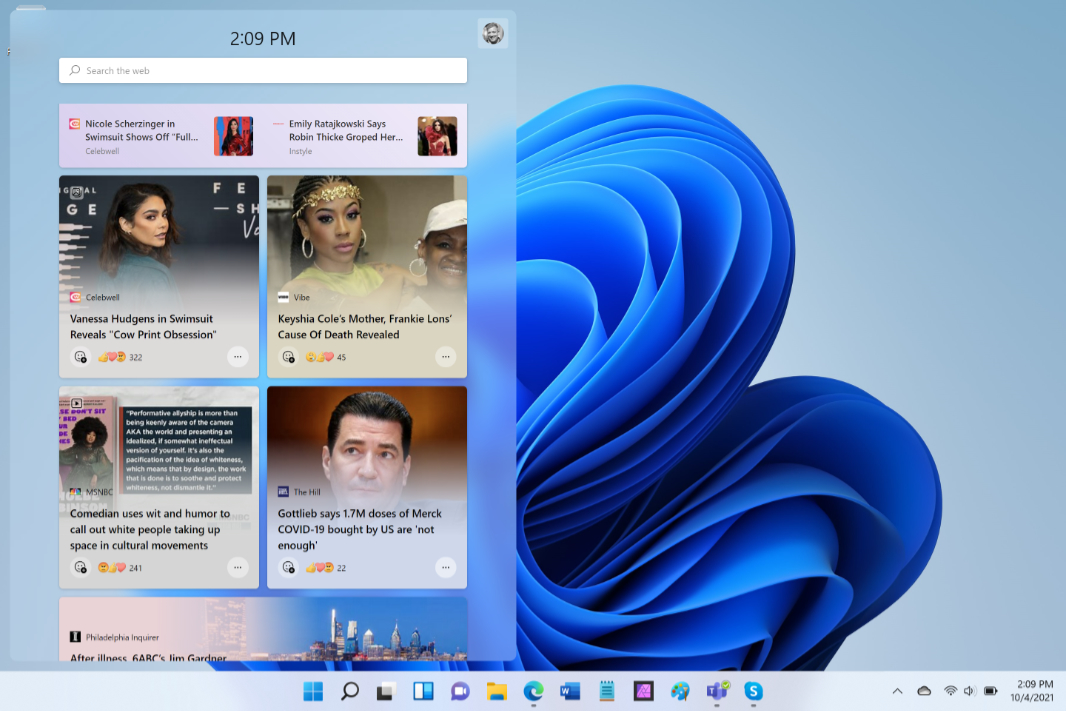Open more options on the MSNBC comedian card

[237, 568]
